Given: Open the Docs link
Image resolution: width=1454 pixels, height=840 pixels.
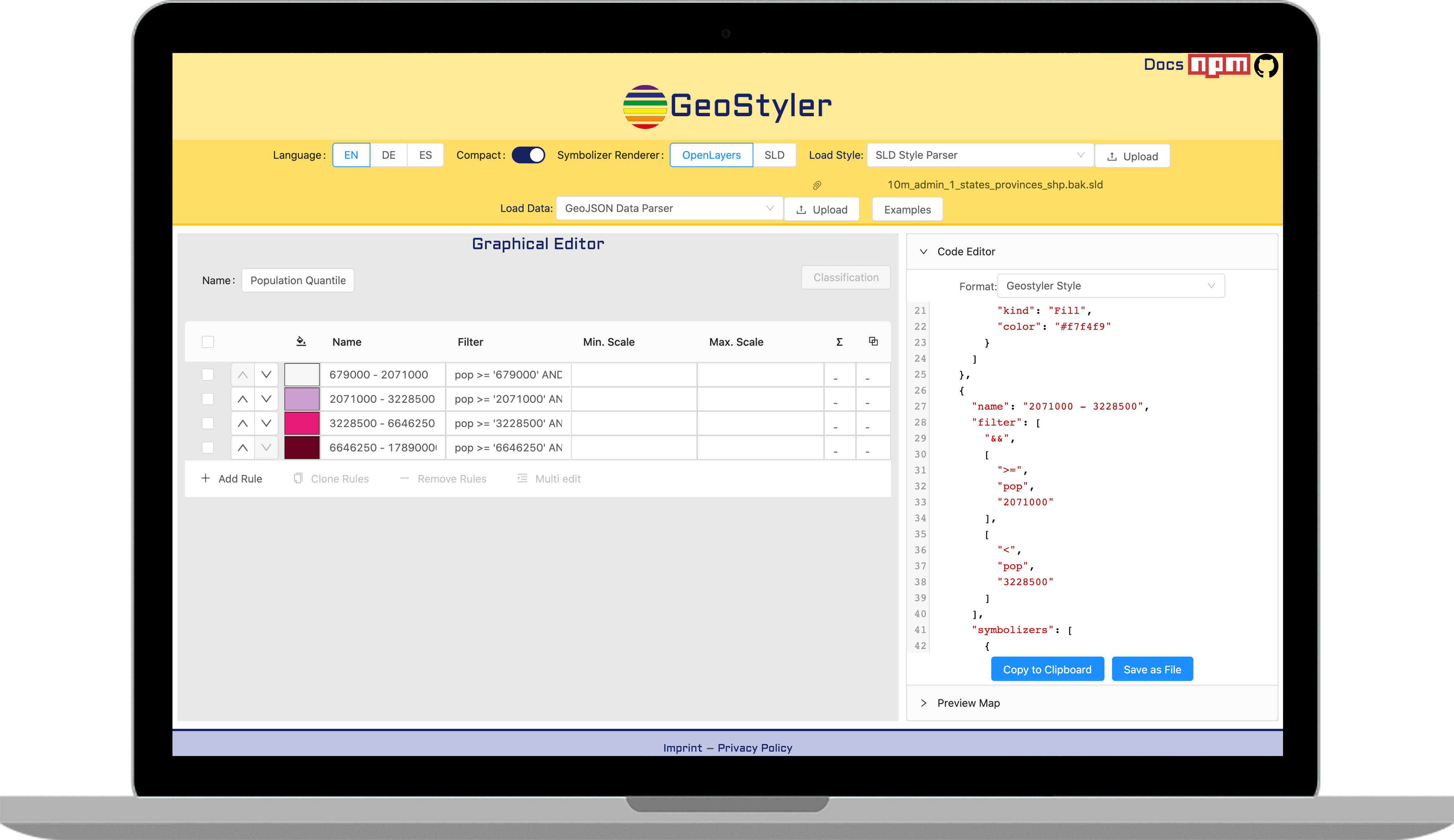Looking at the screenshot, I should click(1163, 65).
